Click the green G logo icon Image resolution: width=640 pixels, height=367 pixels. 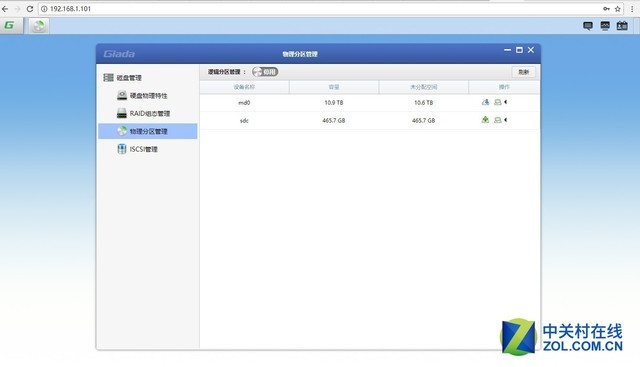tap(9, 26)
